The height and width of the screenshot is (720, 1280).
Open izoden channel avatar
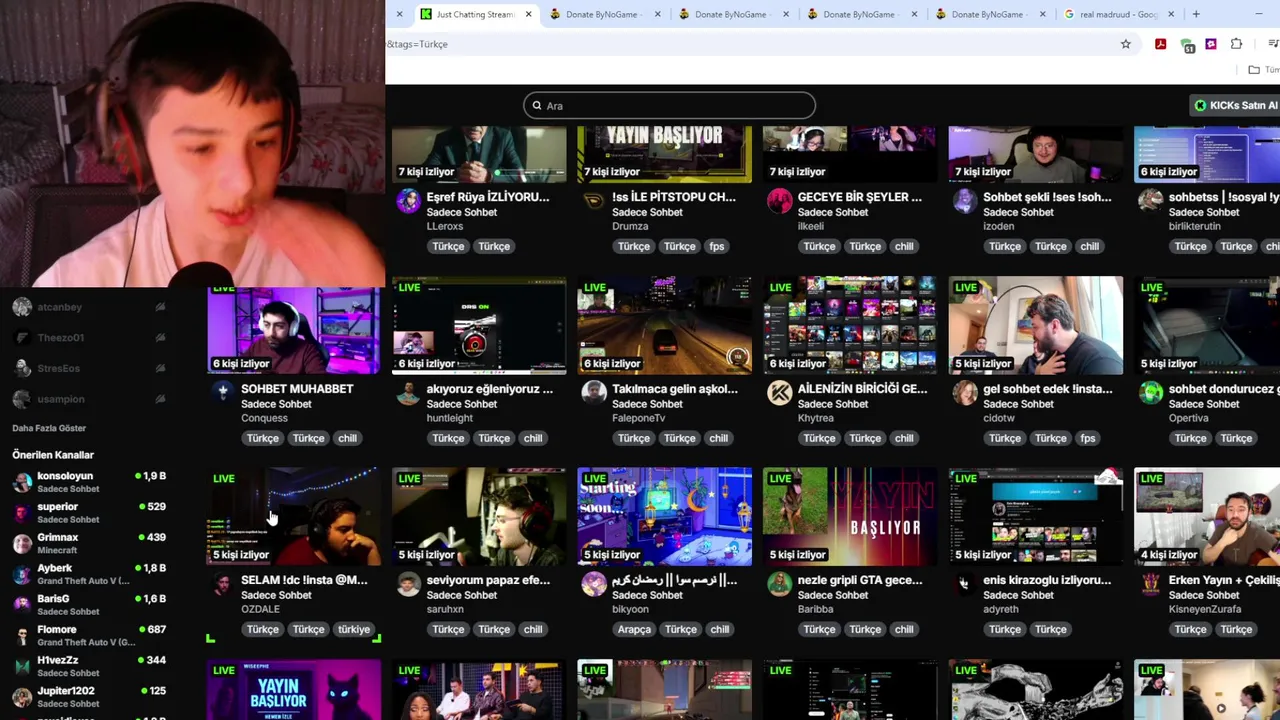[x=965, y=201]
